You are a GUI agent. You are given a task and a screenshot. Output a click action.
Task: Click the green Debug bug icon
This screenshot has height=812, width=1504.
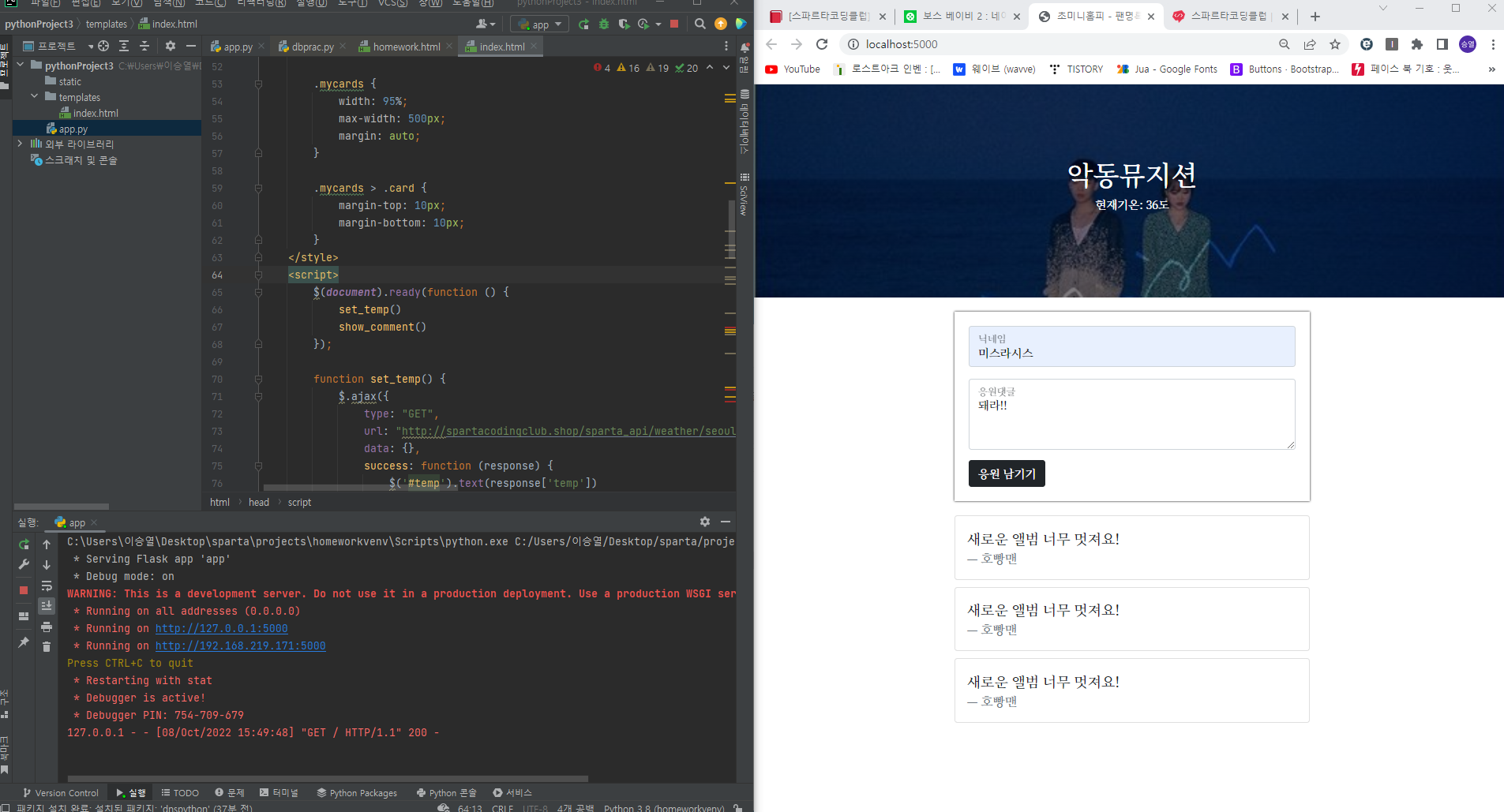(604, 24)
